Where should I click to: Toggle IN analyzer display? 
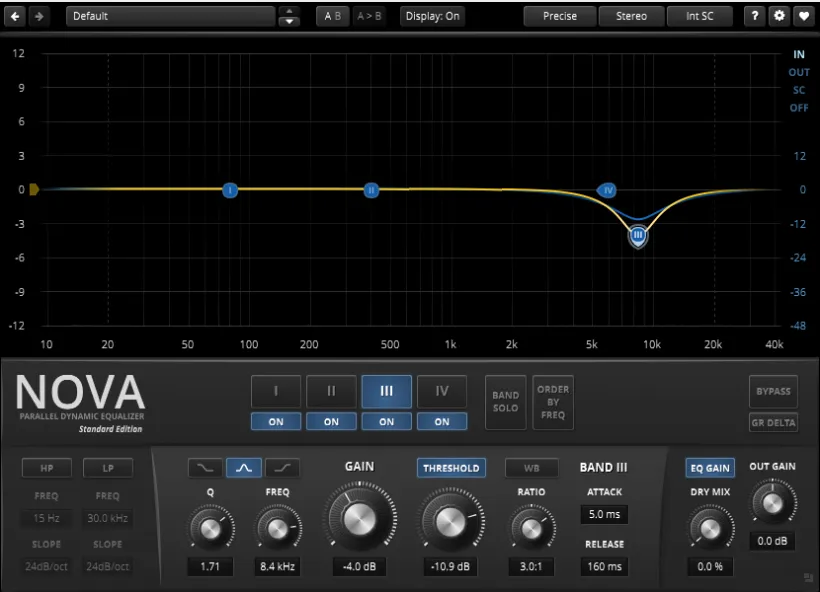coord(799,54)
